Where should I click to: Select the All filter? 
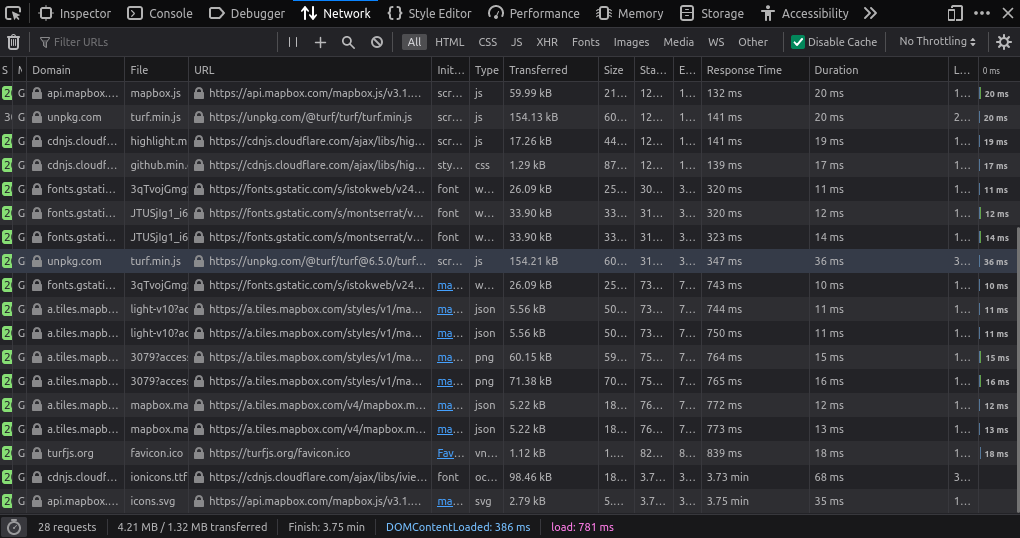(x=414, y=42)
